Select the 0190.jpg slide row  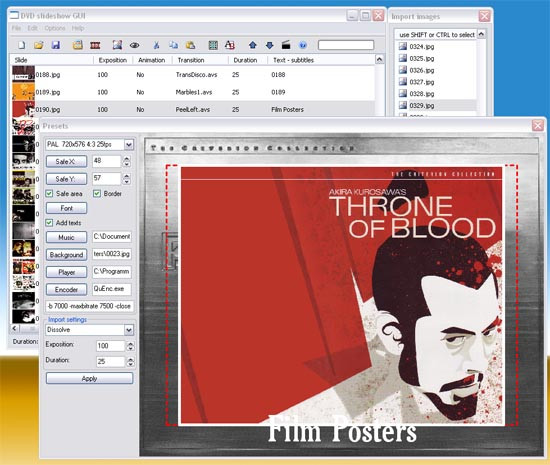point(194,109)
